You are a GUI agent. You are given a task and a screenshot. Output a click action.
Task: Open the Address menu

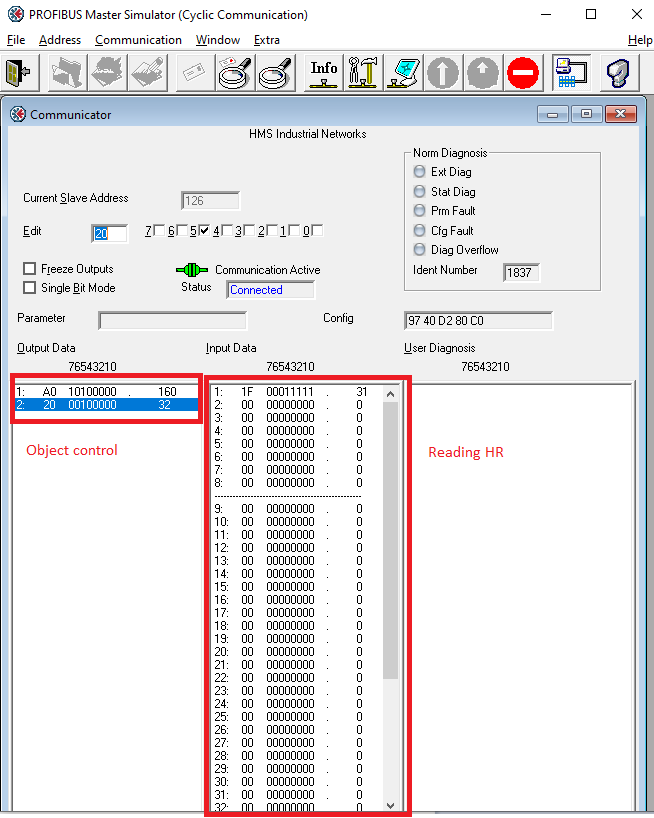(60, 40)
